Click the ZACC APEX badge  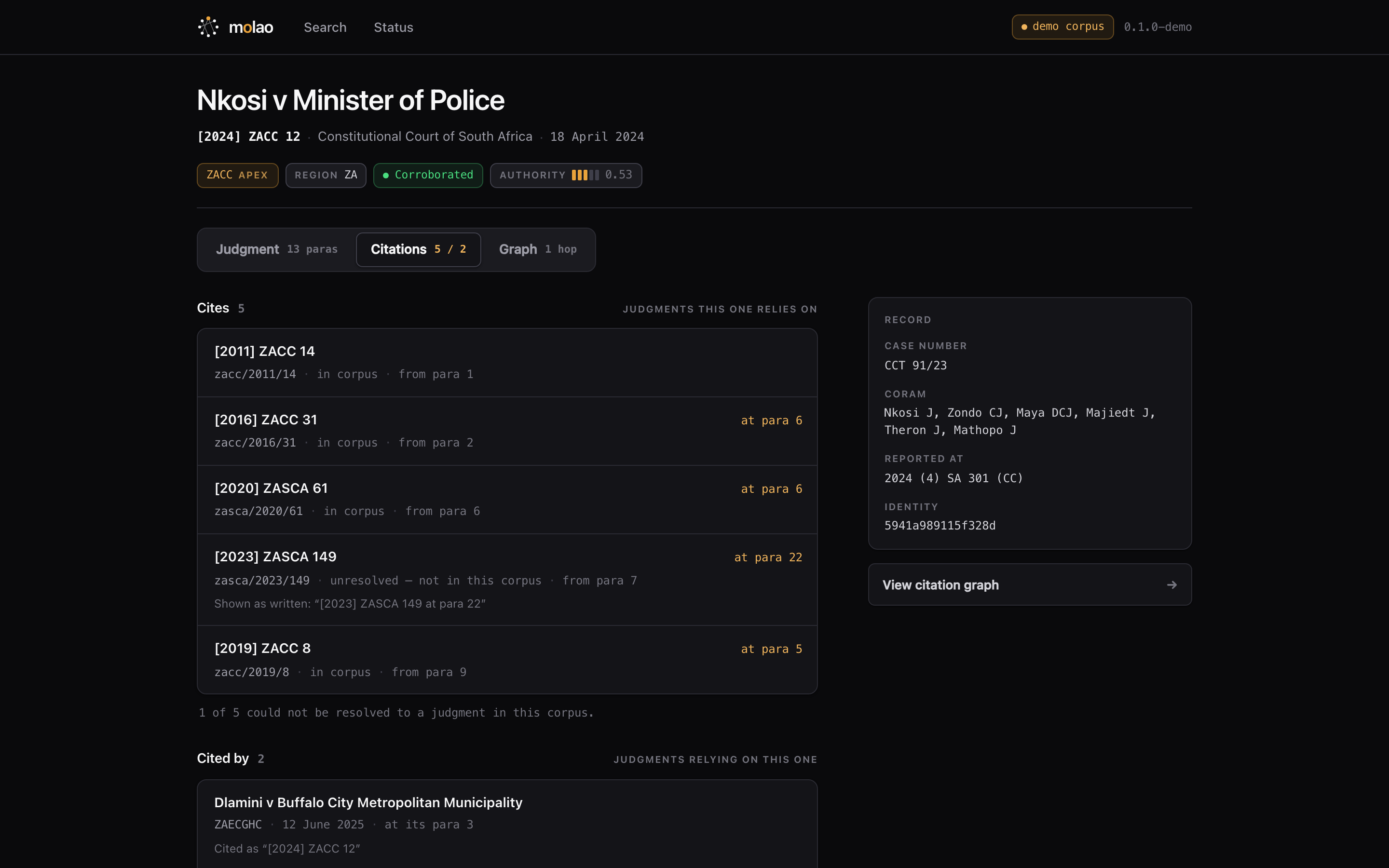[238, 175]
